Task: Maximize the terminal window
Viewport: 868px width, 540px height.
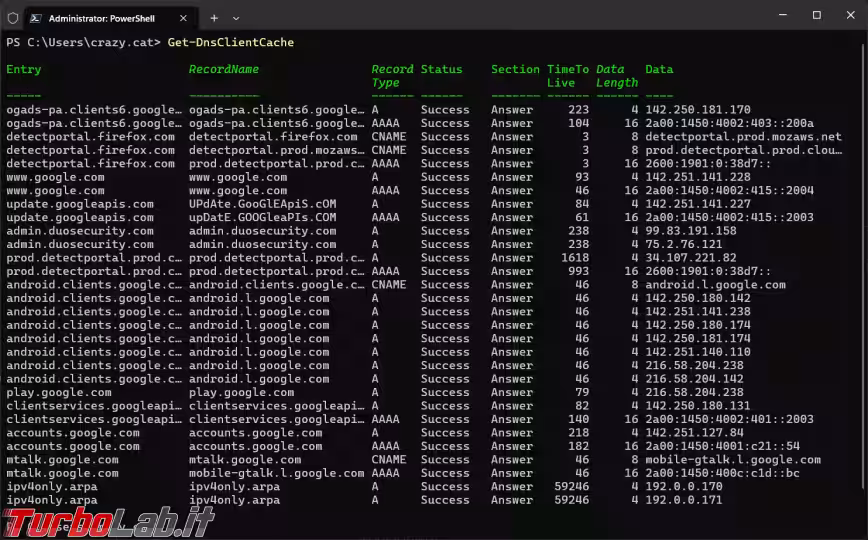Action: (816, 15)
